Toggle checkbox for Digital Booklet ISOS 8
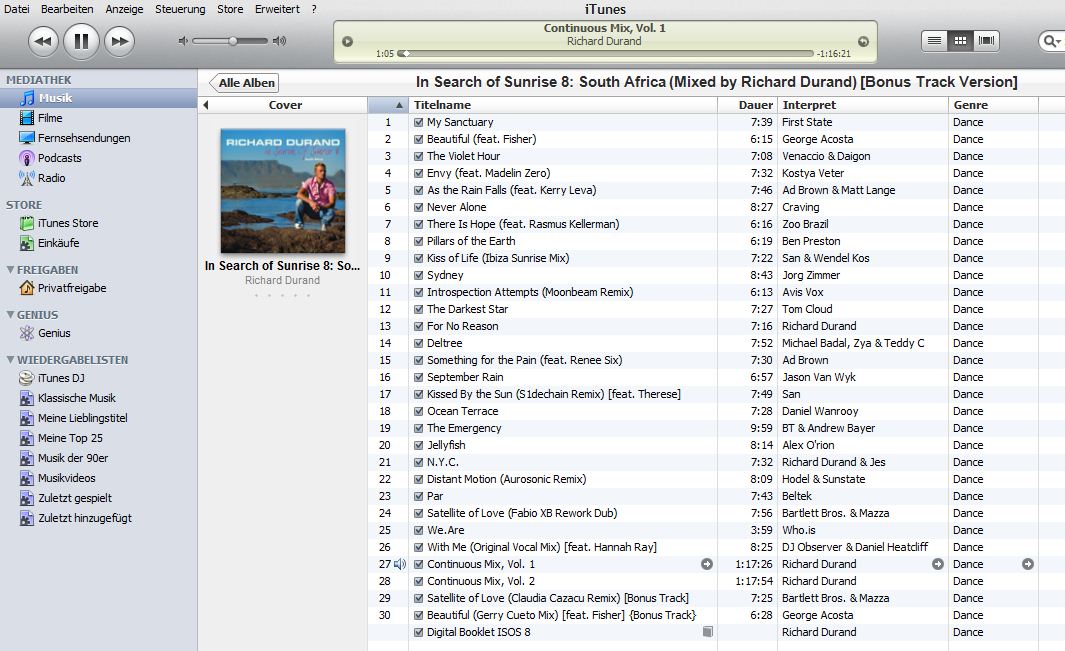The image size is (1065, 651). pyautogui.click(x=419, y=633)
